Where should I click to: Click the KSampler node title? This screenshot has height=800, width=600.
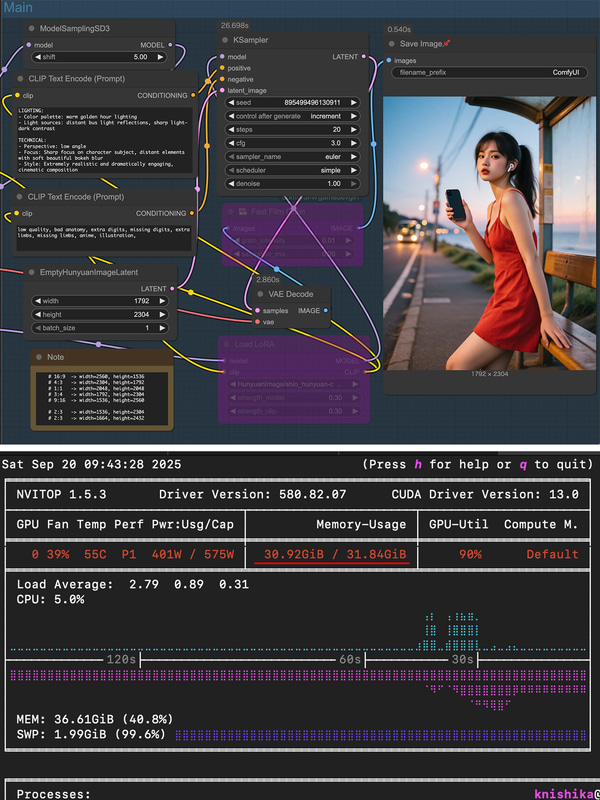point(251,40)
